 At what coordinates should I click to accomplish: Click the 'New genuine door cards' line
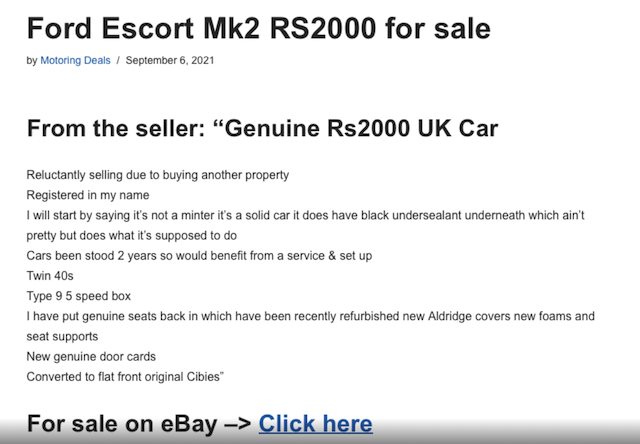92,356
